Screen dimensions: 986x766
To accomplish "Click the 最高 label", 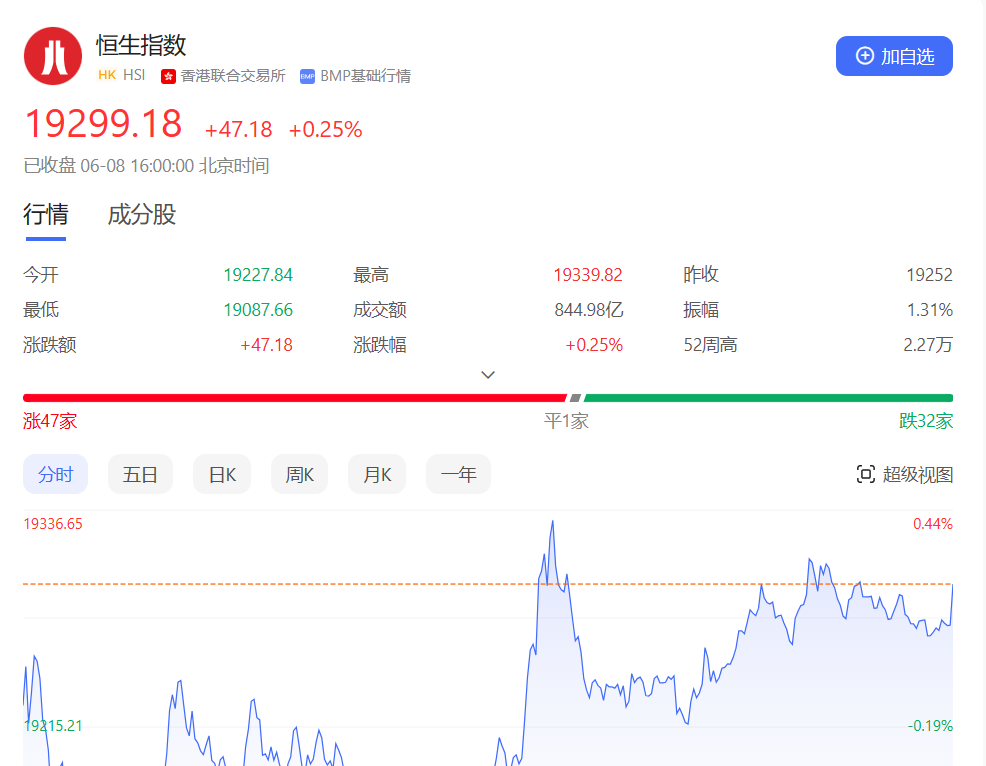I will point(371,275).
